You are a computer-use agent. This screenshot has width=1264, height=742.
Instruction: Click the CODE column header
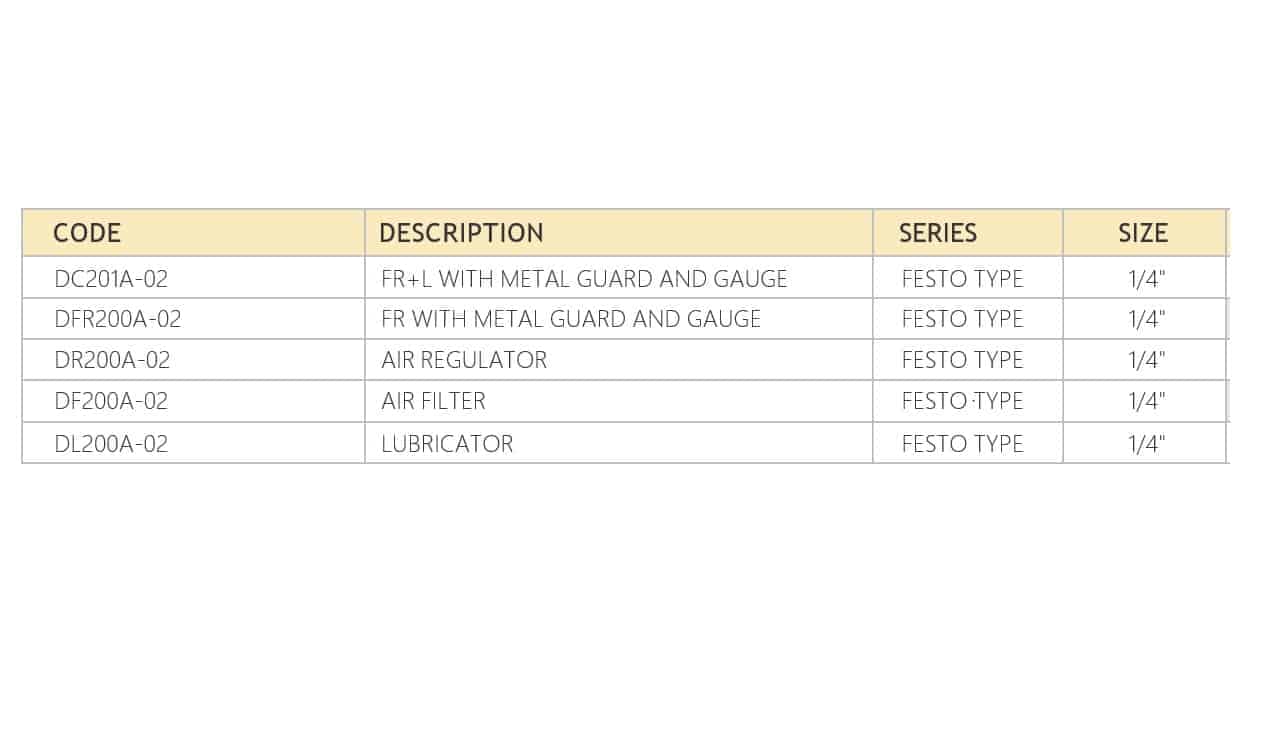[x=194, y=233]
